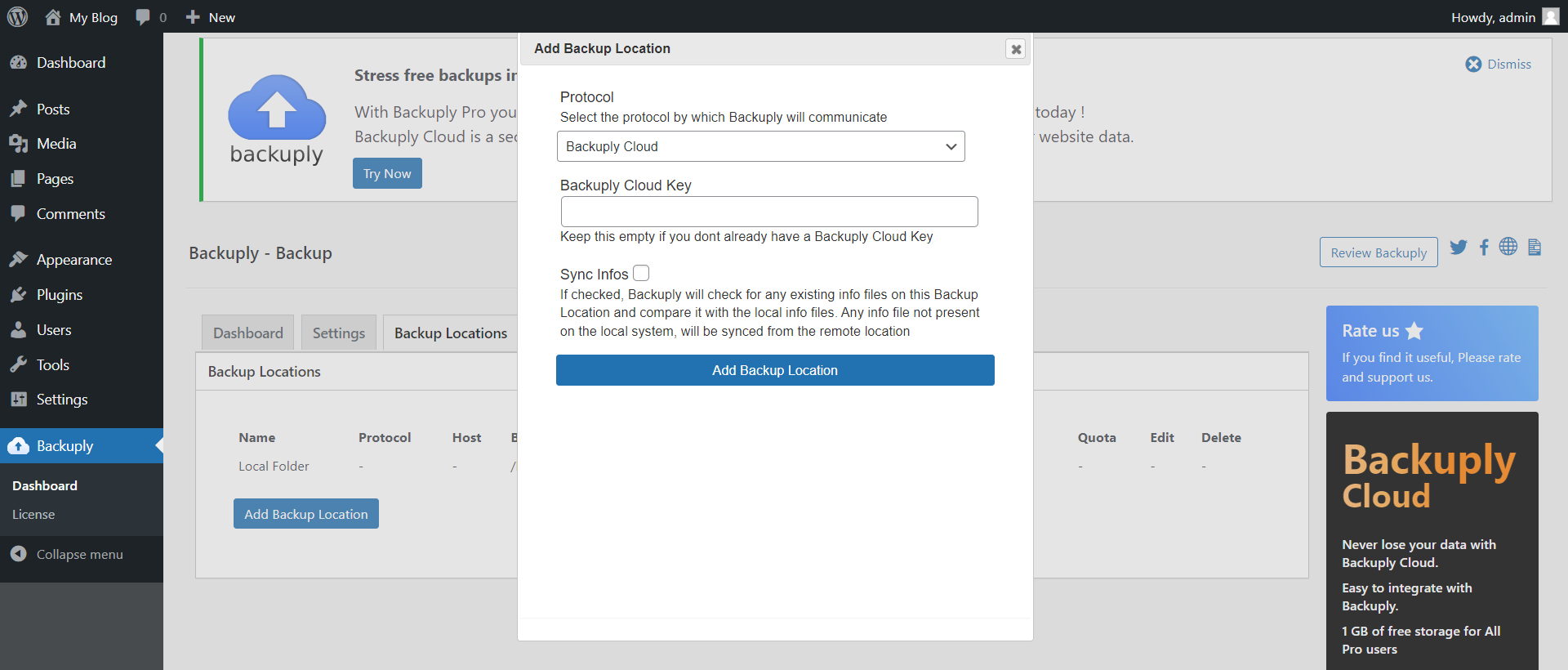Click Try Now in promo banner
Image resolution: width=1568 pixels, height=670 pixels.
pyautogui.click(x=387, y=173)
